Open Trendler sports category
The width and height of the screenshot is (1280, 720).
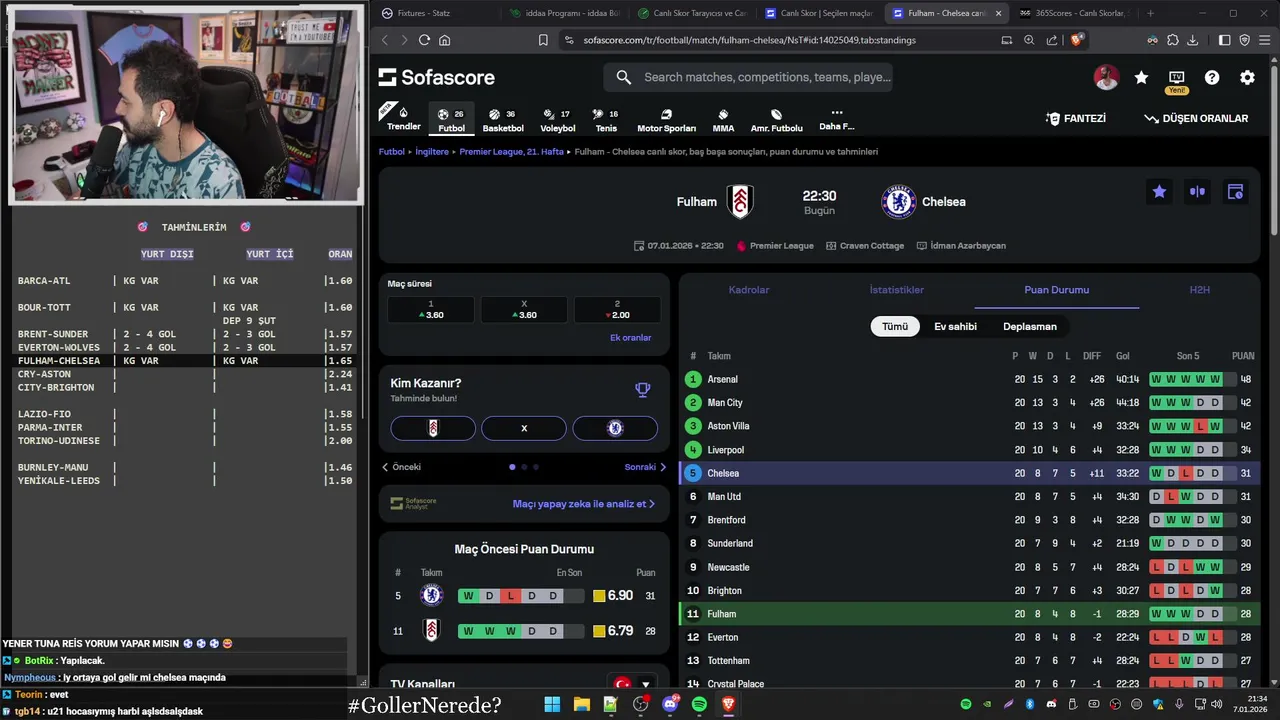pos(404,118)
